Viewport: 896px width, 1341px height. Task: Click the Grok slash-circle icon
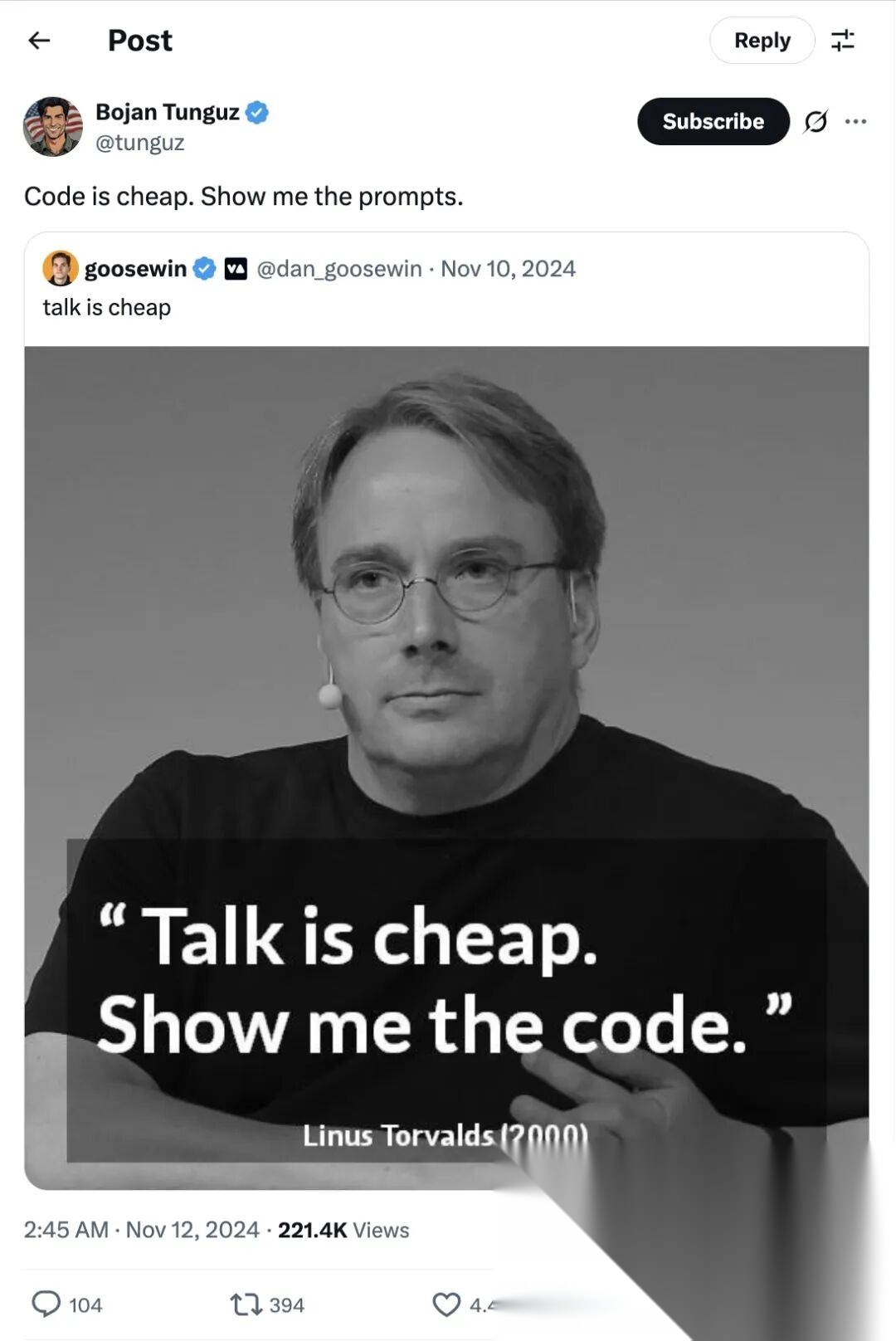816,122
